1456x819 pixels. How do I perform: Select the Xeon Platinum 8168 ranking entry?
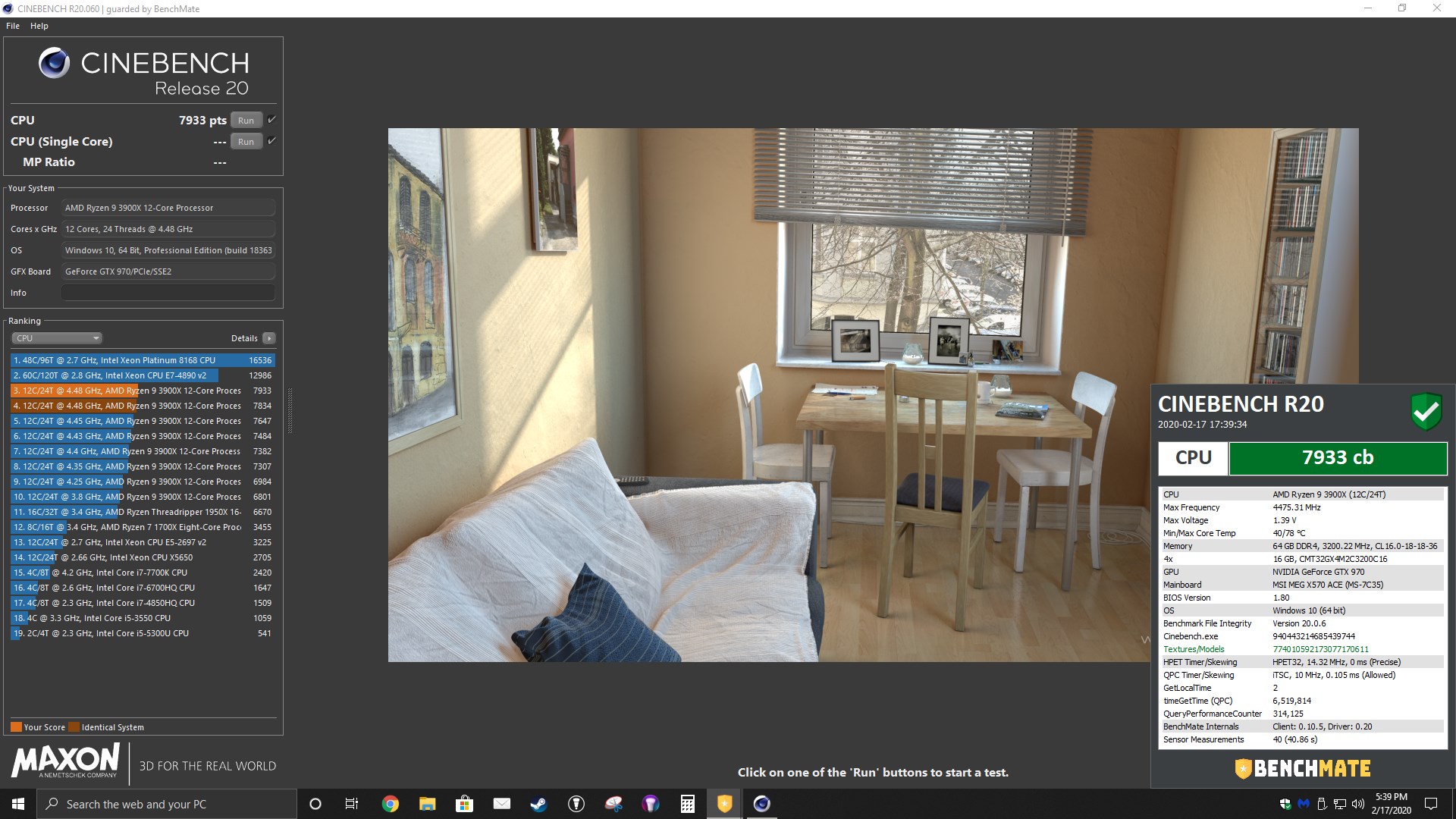point(143,360)
